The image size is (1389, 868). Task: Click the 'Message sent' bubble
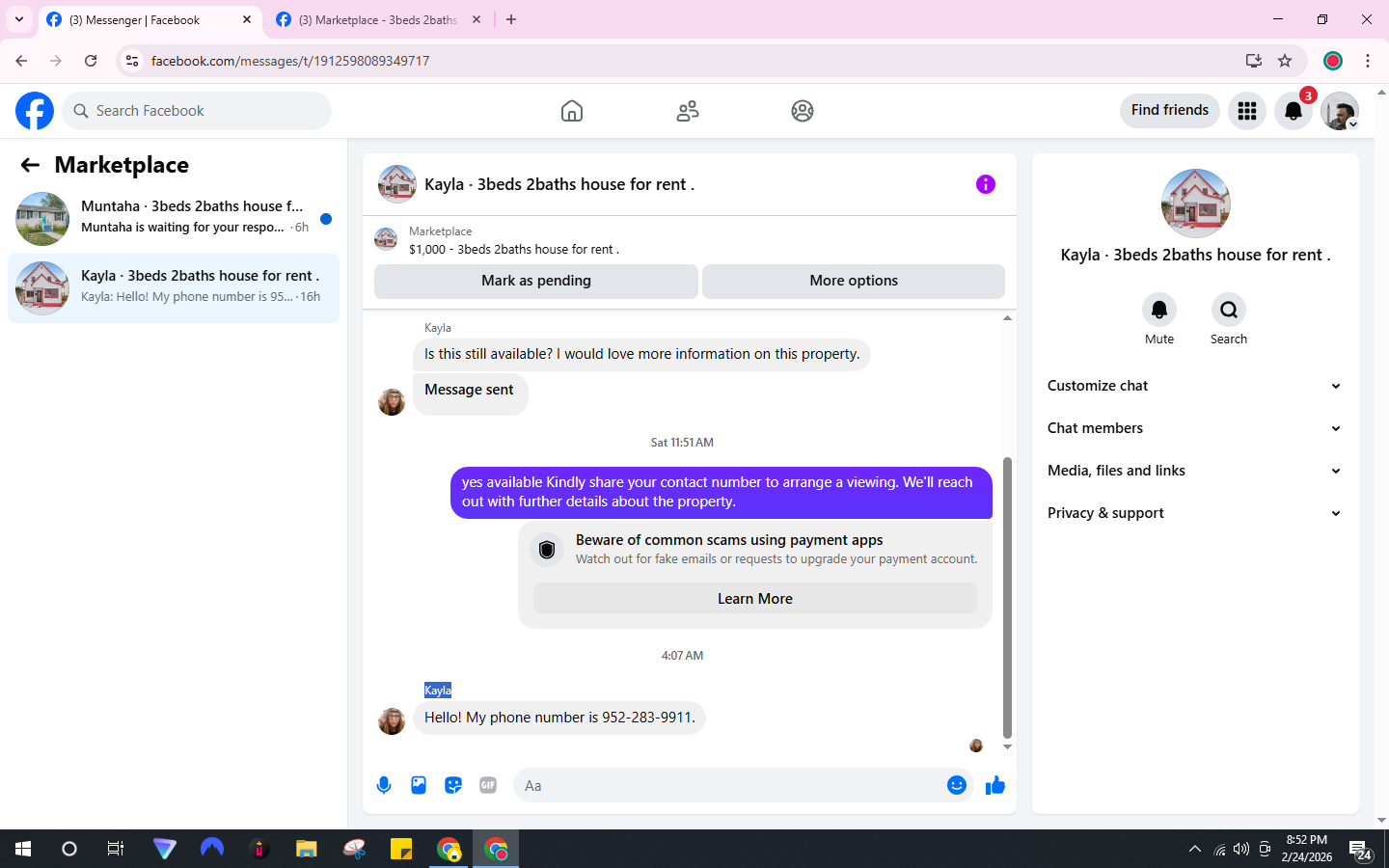(x=470, y=393)
